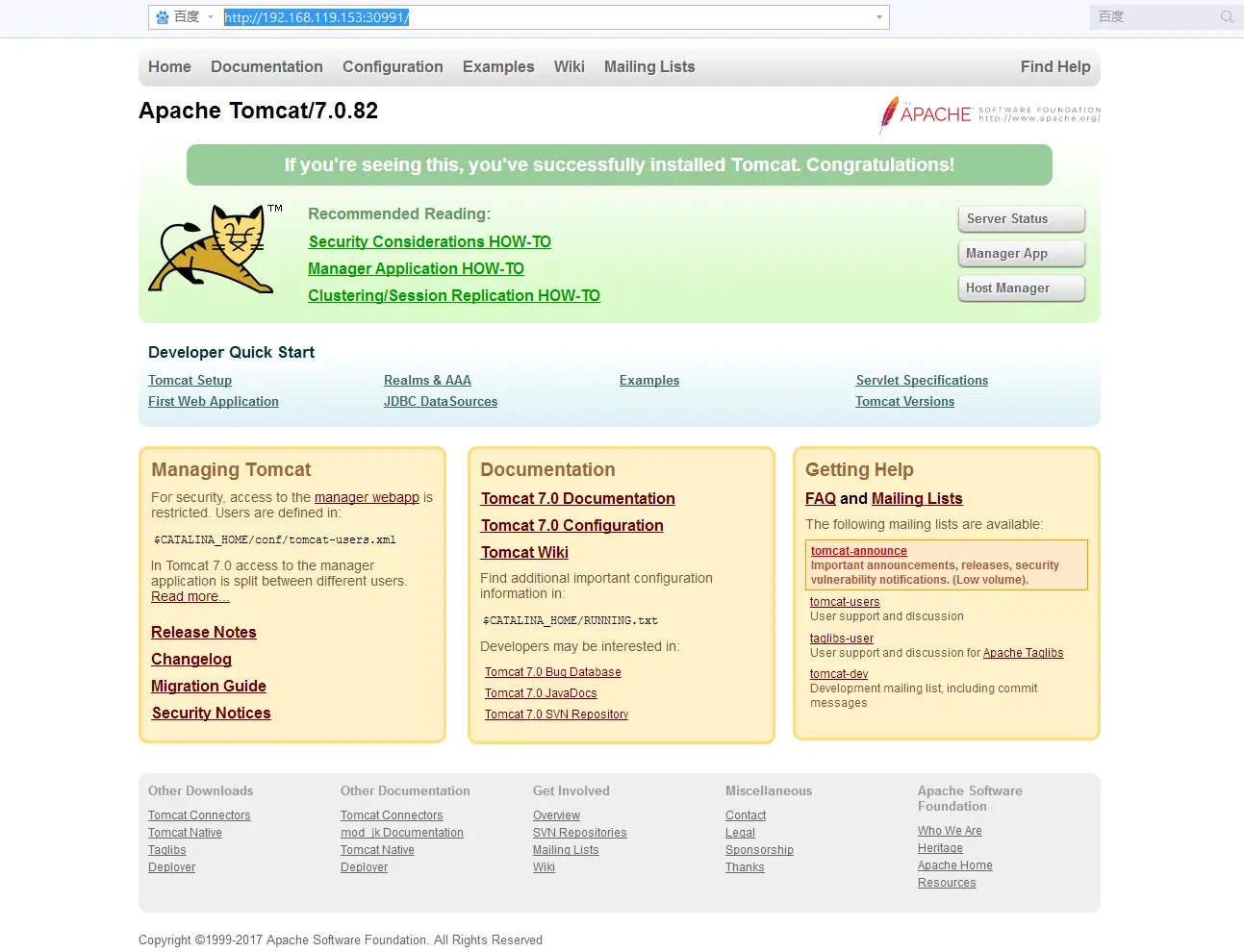Click the Baidu paw icon in address bar
This screenshot has height=952, width=1244.
[x=163, y=17]
